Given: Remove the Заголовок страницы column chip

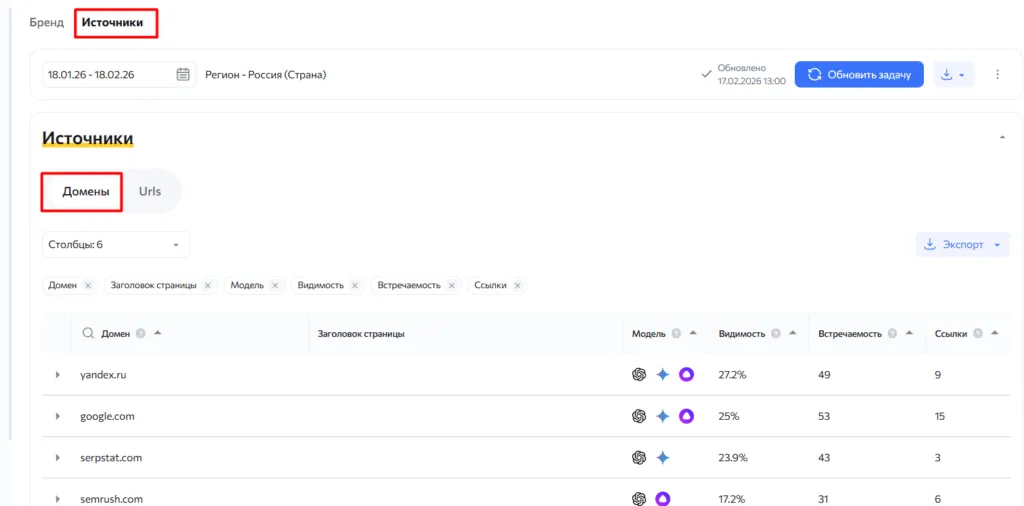Looking at the screenshot, I should coord(208,285).
